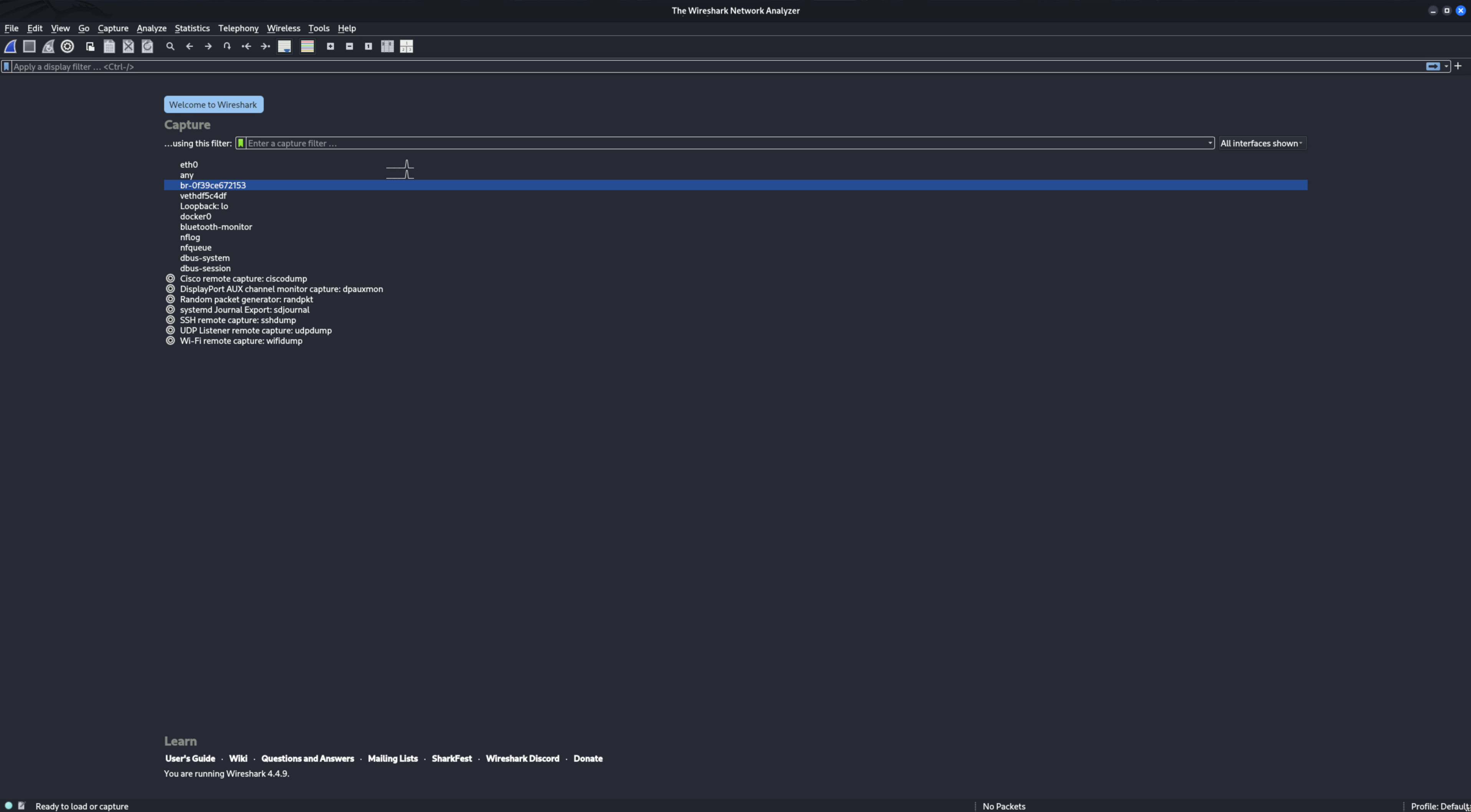1471x812 pixels.
Task: Click the Welcome to Wireshark button
Action: [x=213, y=104]
